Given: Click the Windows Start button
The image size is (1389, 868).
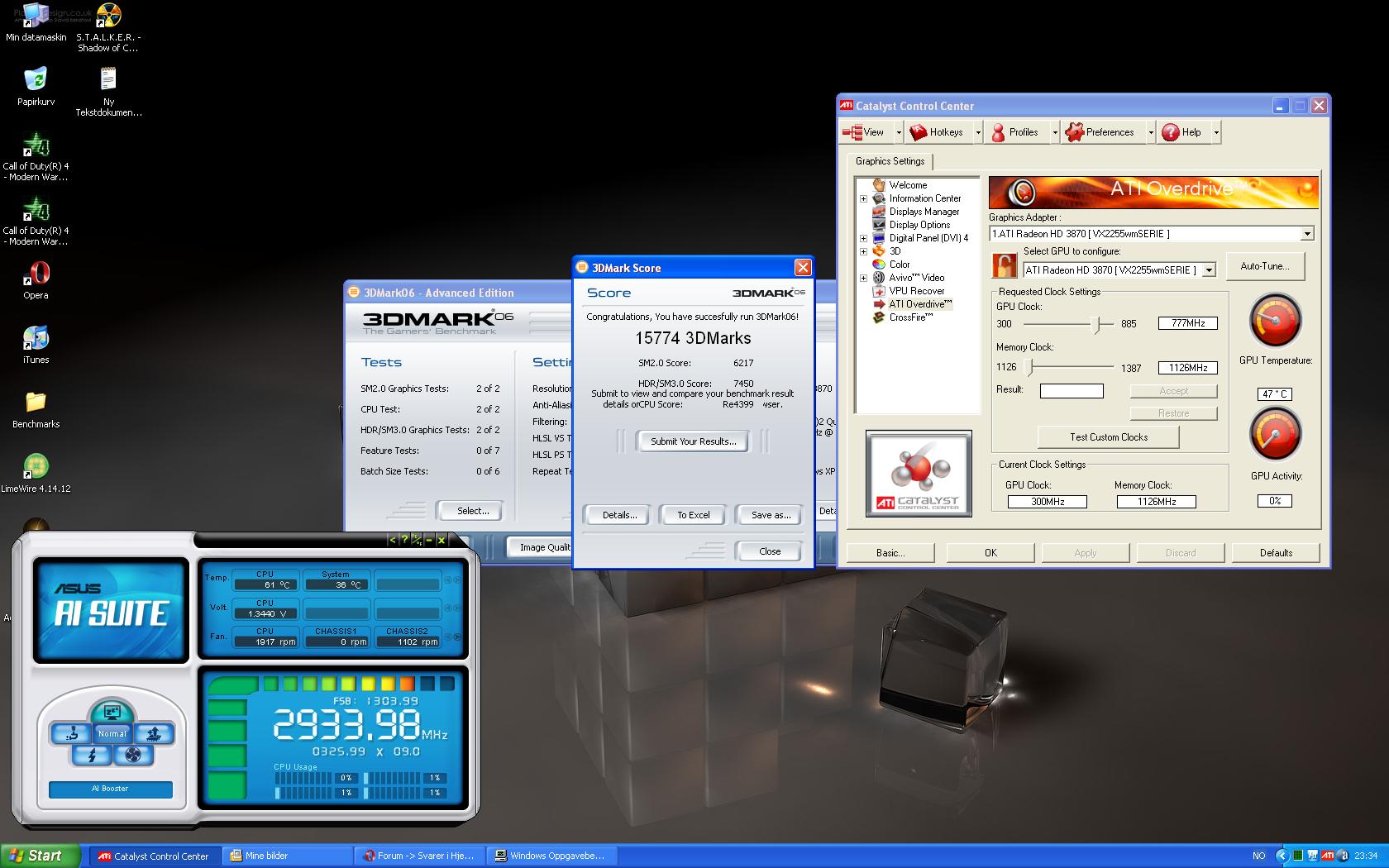Looking at the screenshot, I should tap(41, 856).
